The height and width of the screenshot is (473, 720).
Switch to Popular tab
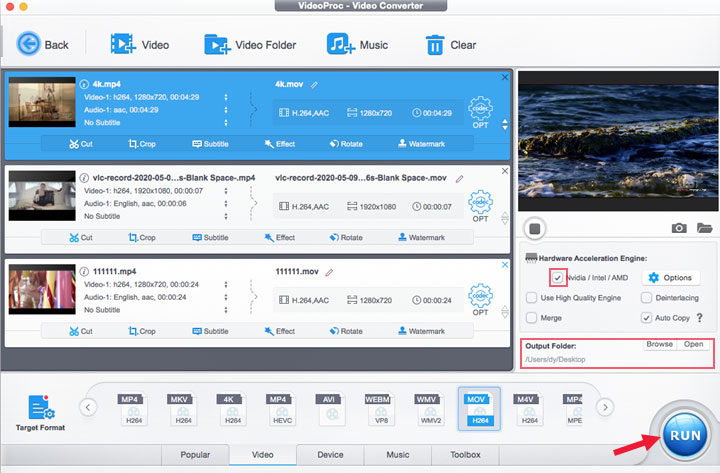point(195,455)
